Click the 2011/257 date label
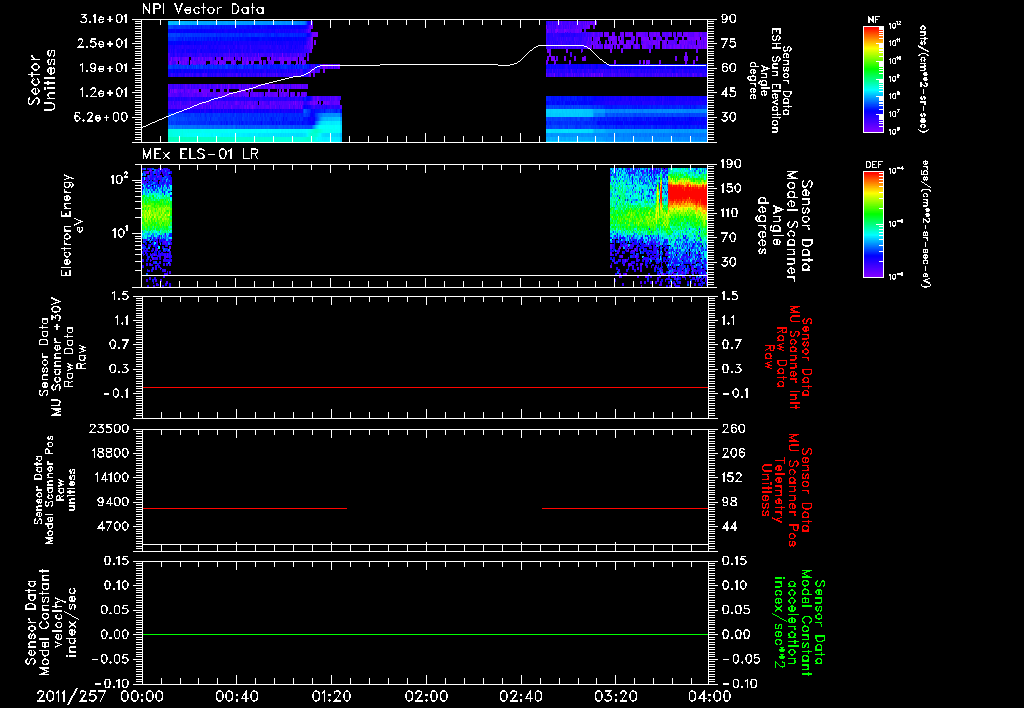This screenshot has height=708, width=1024. (71, 696)
